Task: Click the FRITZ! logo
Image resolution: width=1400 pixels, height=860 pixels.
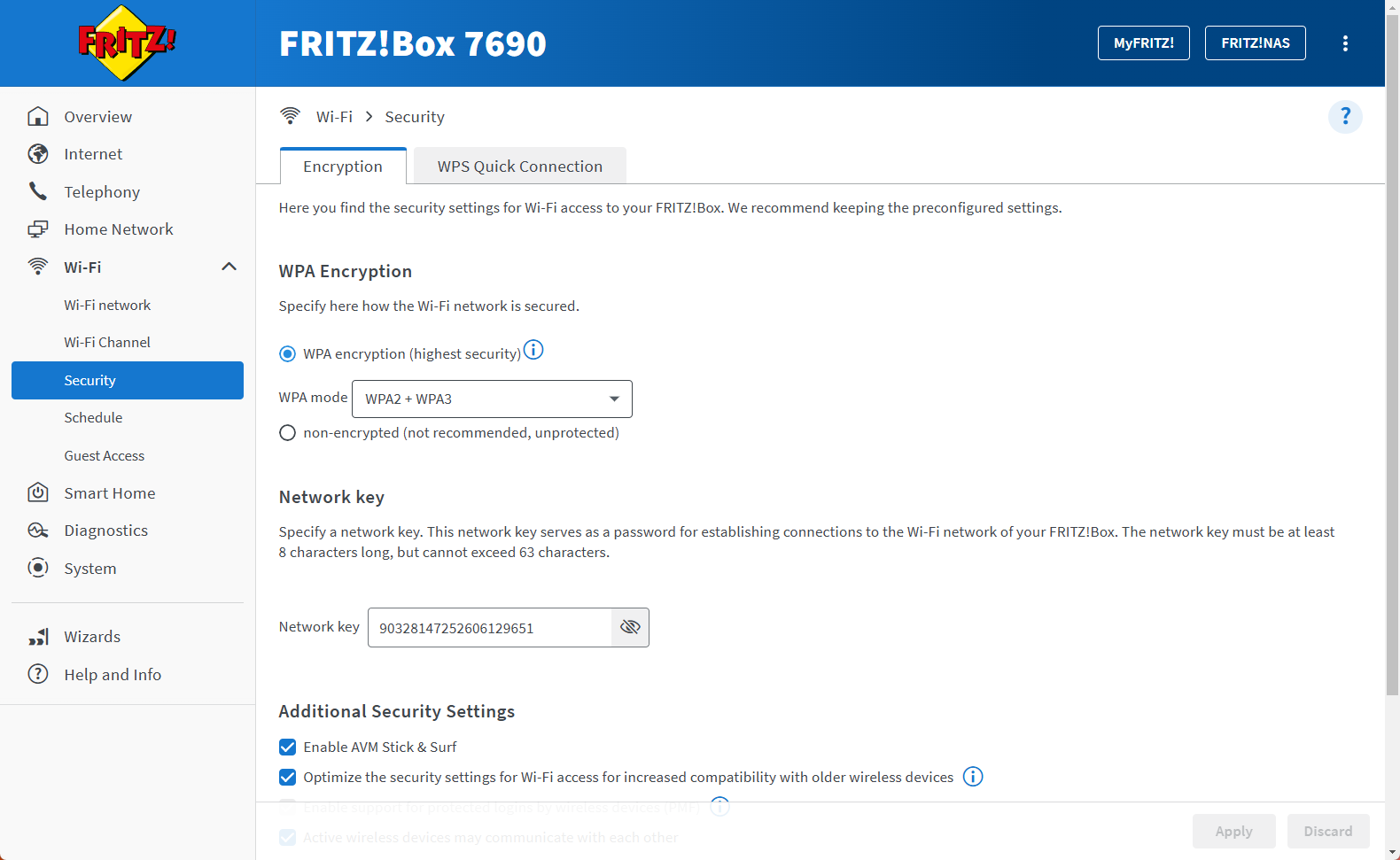Action: coord(127,43)
